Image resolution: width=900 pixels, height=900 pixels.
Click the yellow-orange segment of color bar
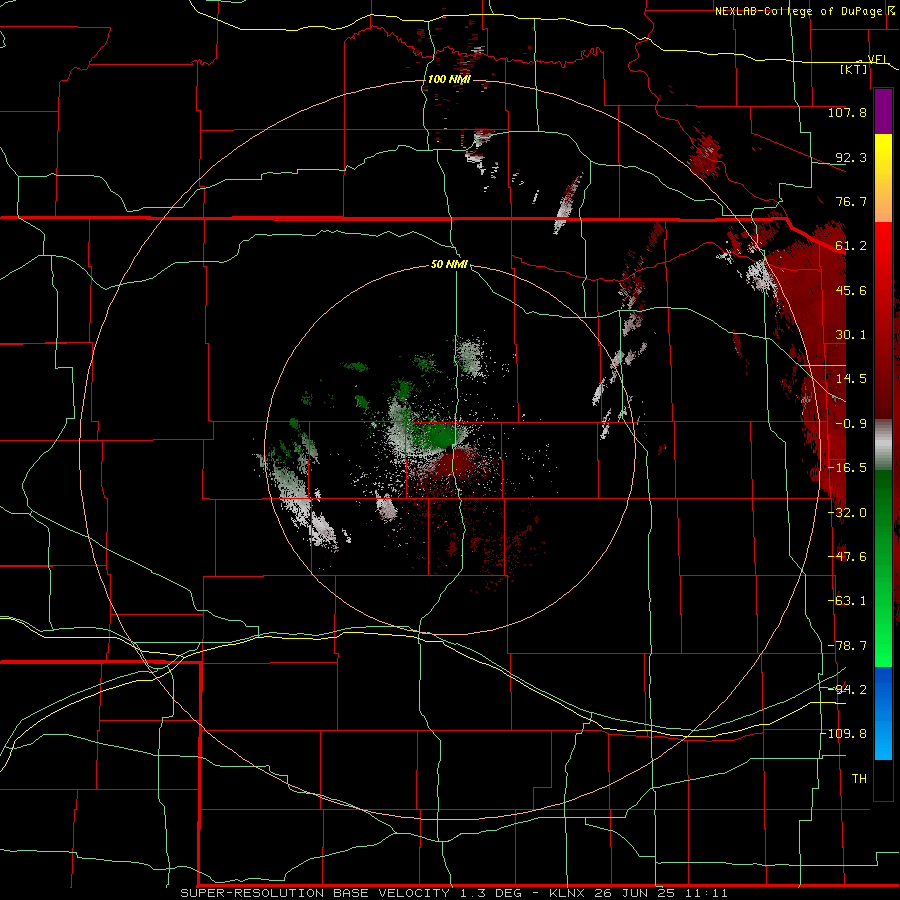[883, 178]
